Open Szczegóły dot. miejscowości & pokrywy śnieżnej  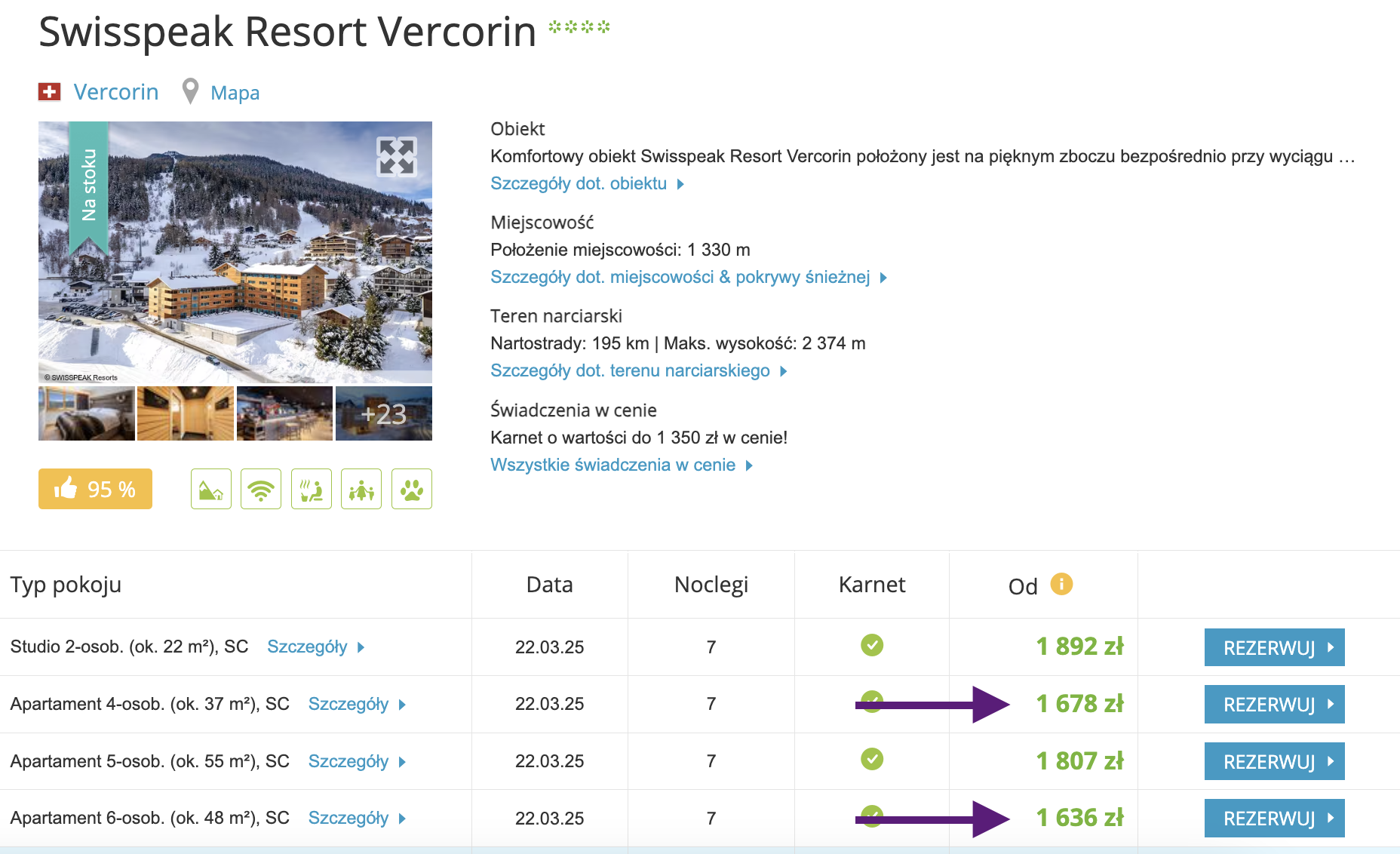(689, 277)
